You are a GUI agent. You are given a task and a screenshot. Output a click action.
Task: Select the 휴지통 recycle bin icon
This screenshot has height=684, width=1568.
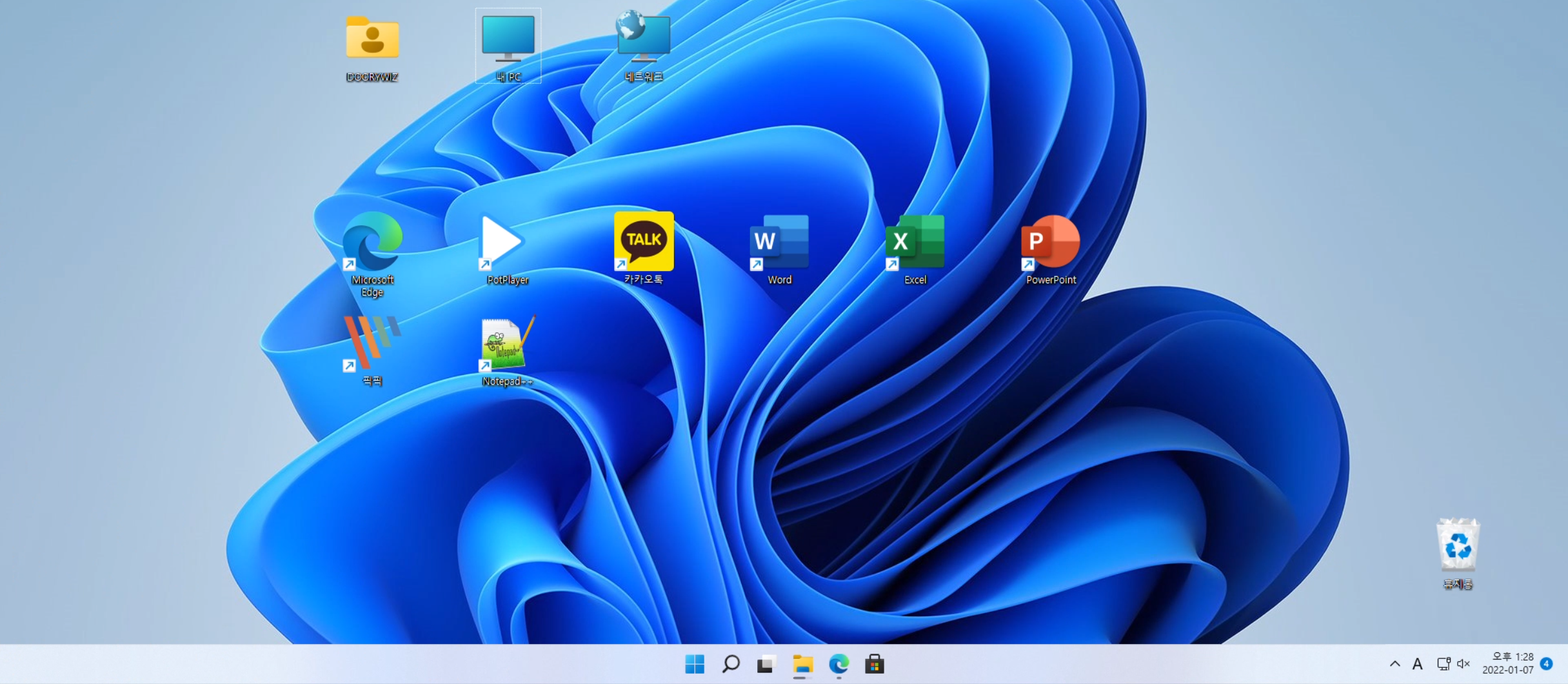(1458, 554)
